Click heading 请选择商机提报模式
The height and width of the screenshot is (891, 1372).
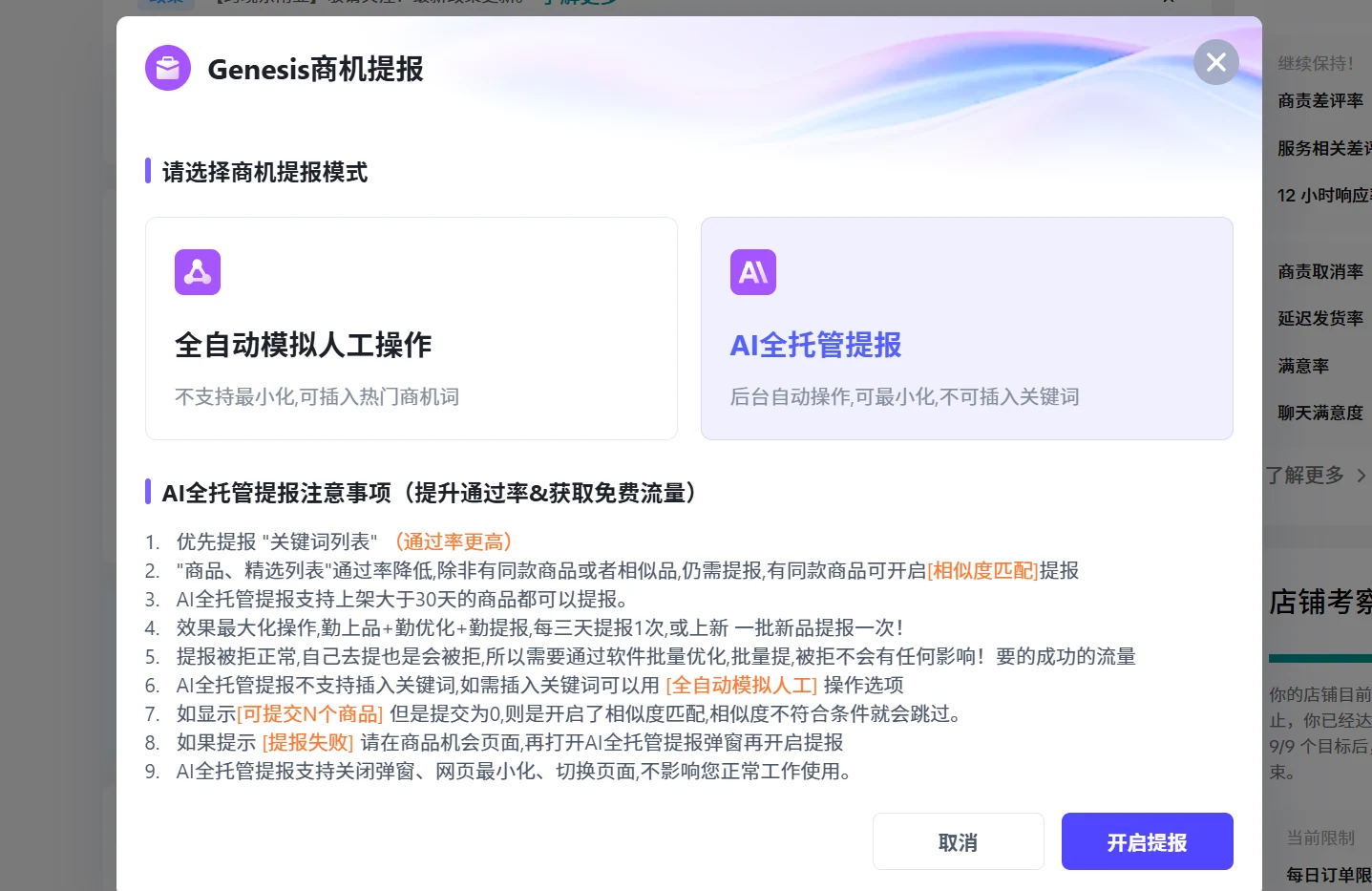coord(264,172)
